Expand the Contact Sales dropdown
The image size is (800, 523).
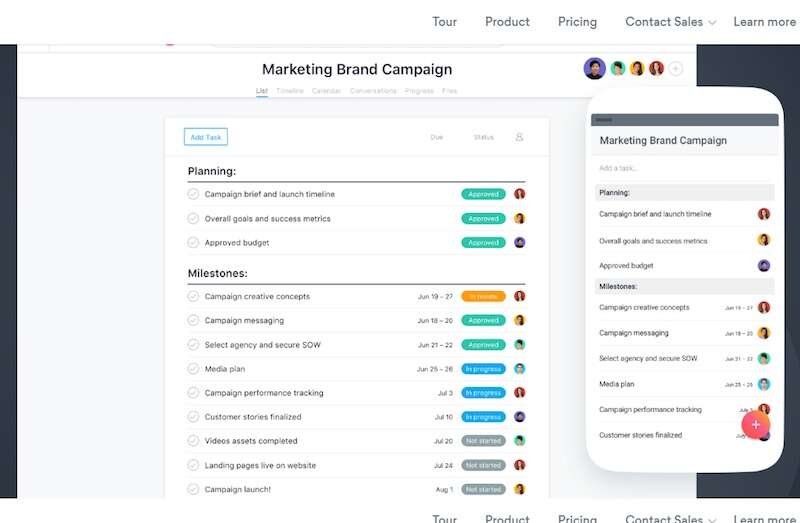point(670,22)
